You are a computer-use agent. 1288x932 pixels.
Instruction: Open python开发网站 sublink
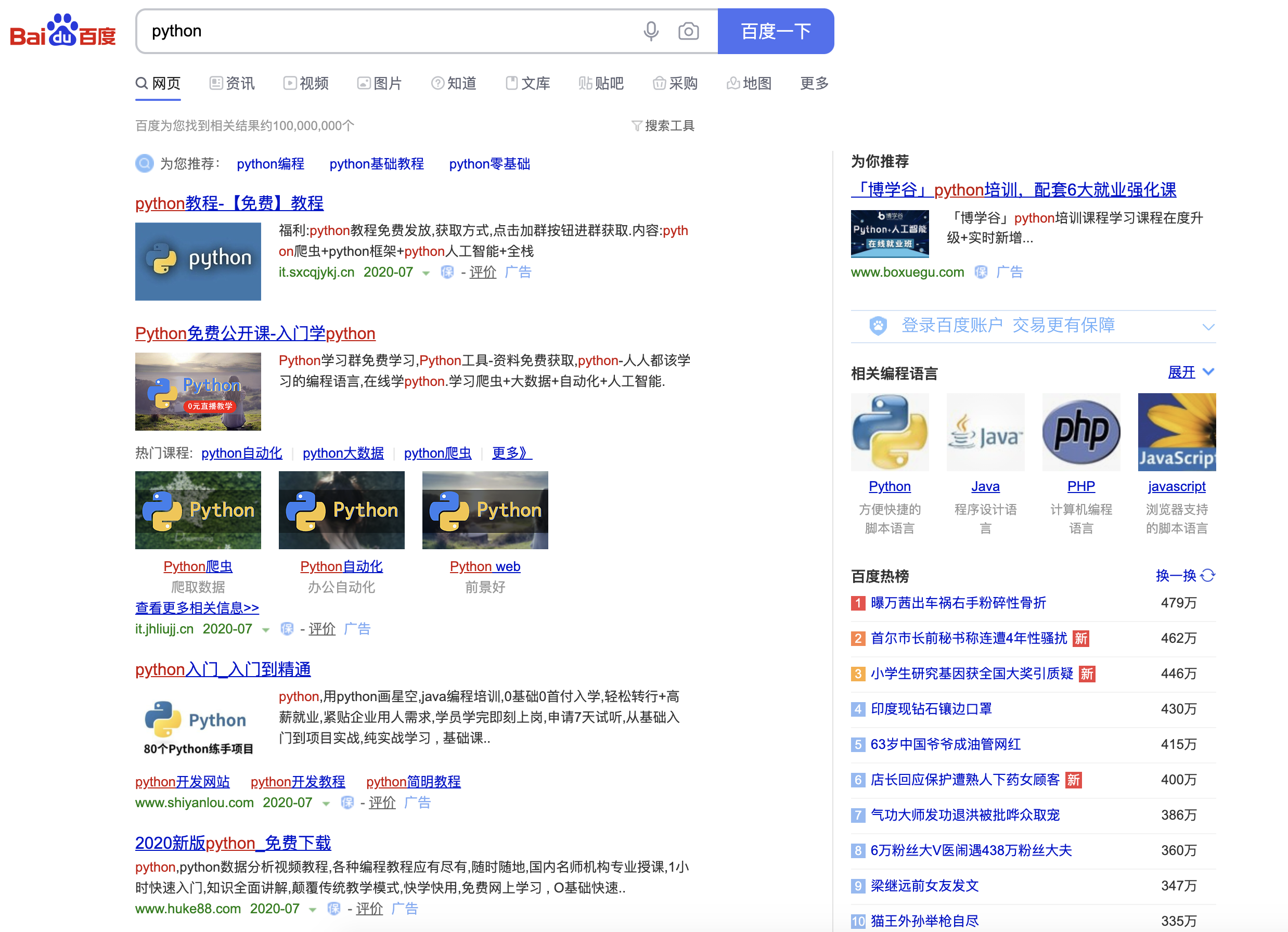click(x=182, y=782)
